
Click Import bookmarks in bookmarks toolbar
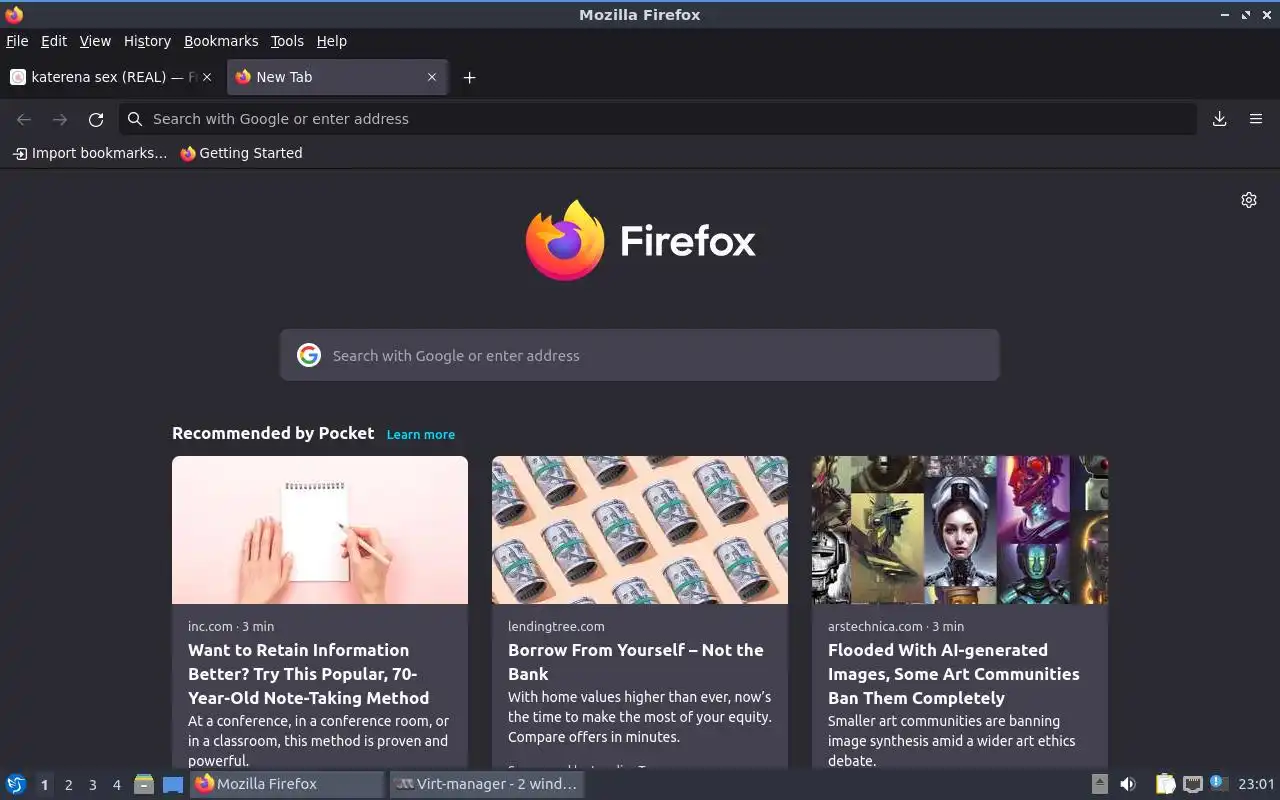89,153
